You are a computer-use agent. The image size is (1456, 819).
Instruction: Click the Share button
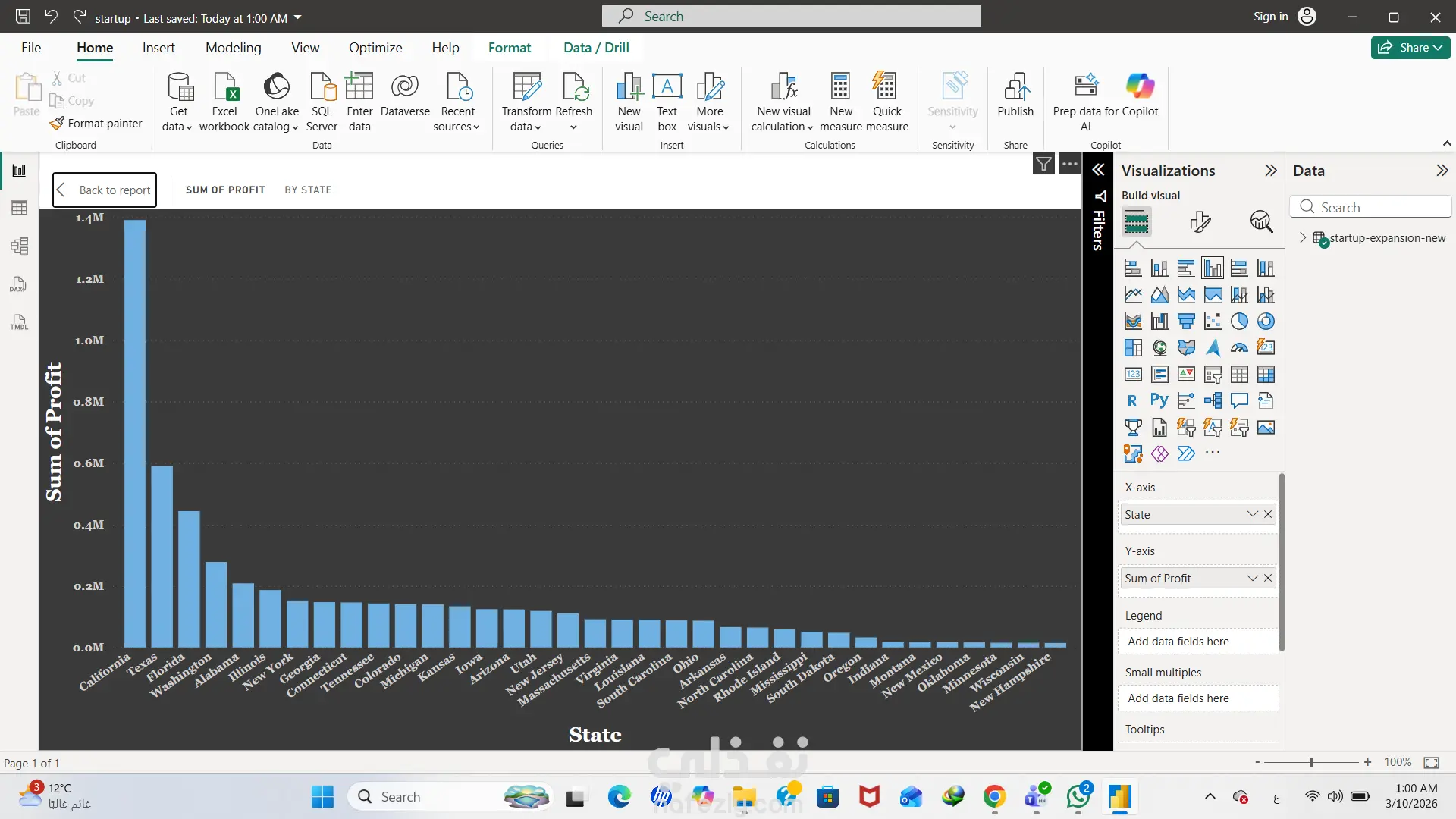[x=1410, y=48]
